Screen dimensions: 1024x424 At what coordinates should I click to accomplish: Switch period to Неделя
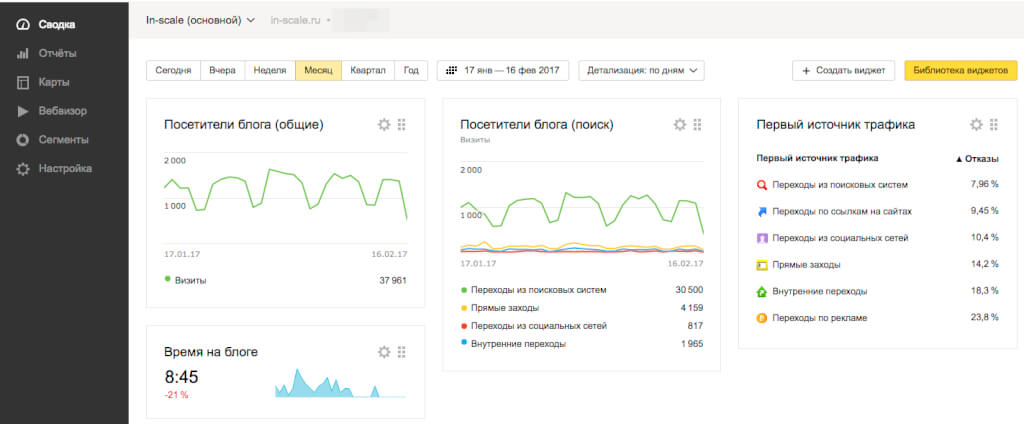(270, 71)
